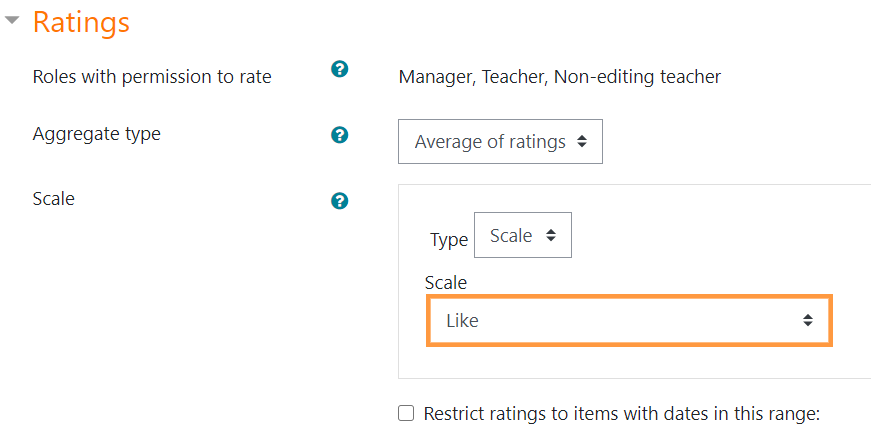Open the Average of ratings dropdown

coord(500,142)
